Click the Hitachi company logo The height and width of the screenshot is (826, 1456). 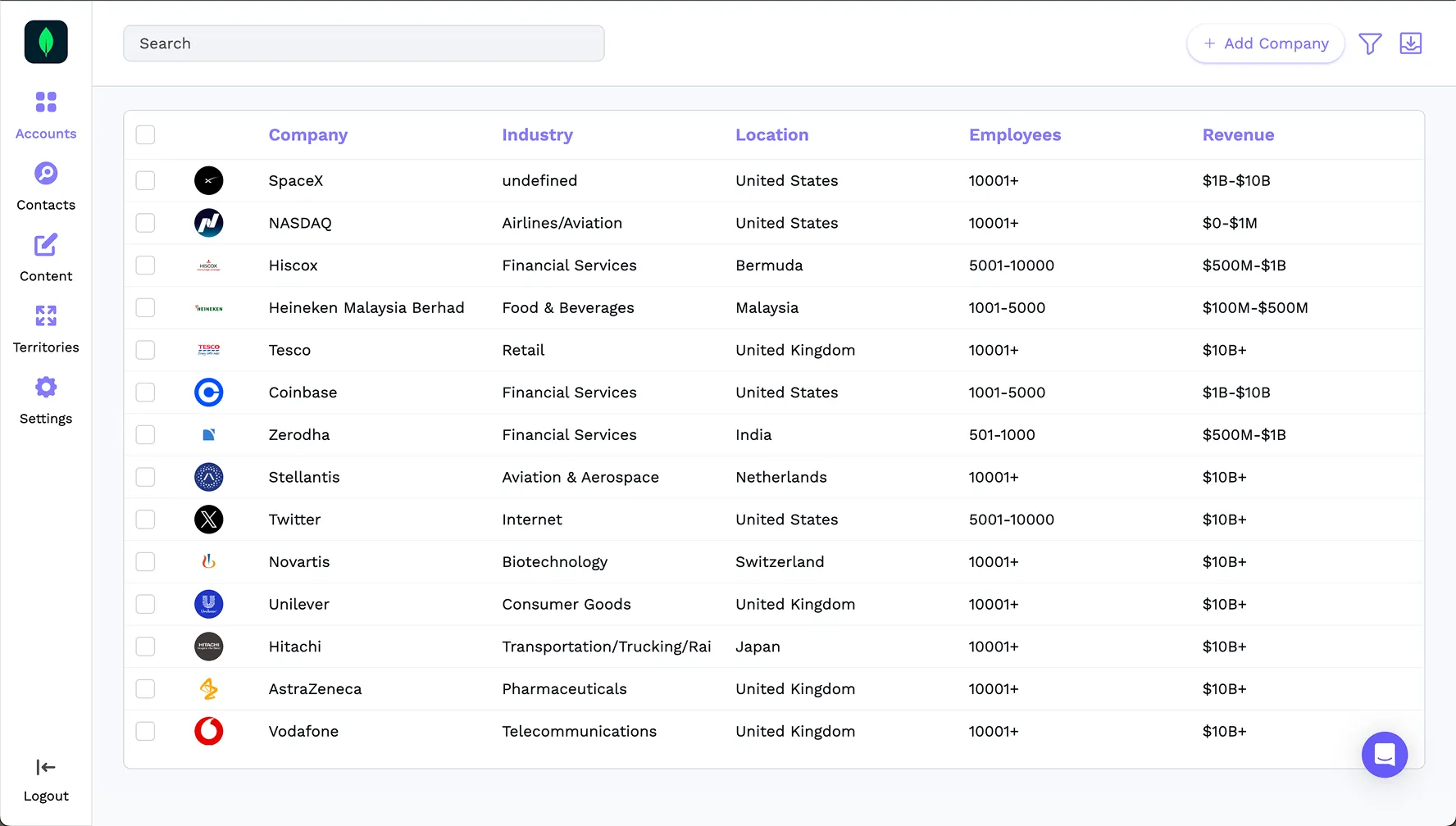pyautogui.click(x=209, y=647)
